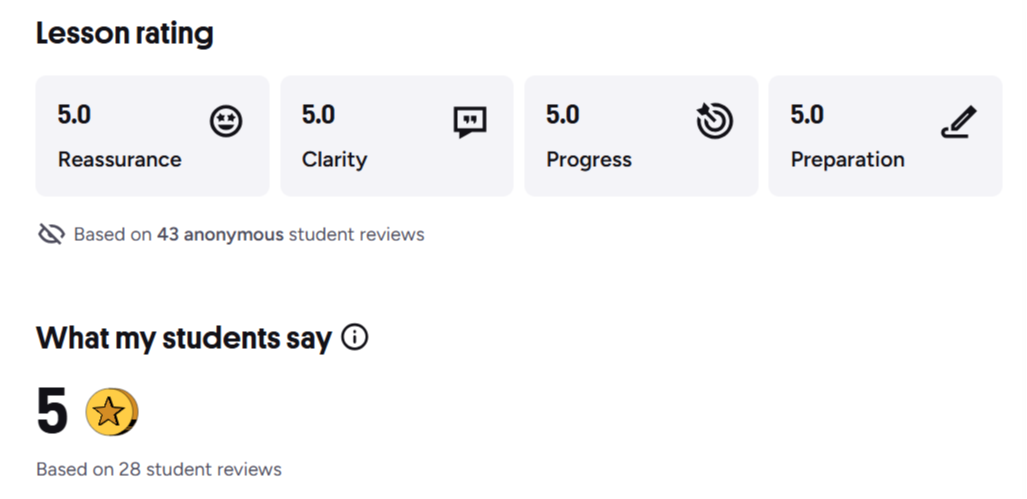The image size is (1027, 499).
Task: Click the 5.0 score in the Preparation card
Action: 807,115
